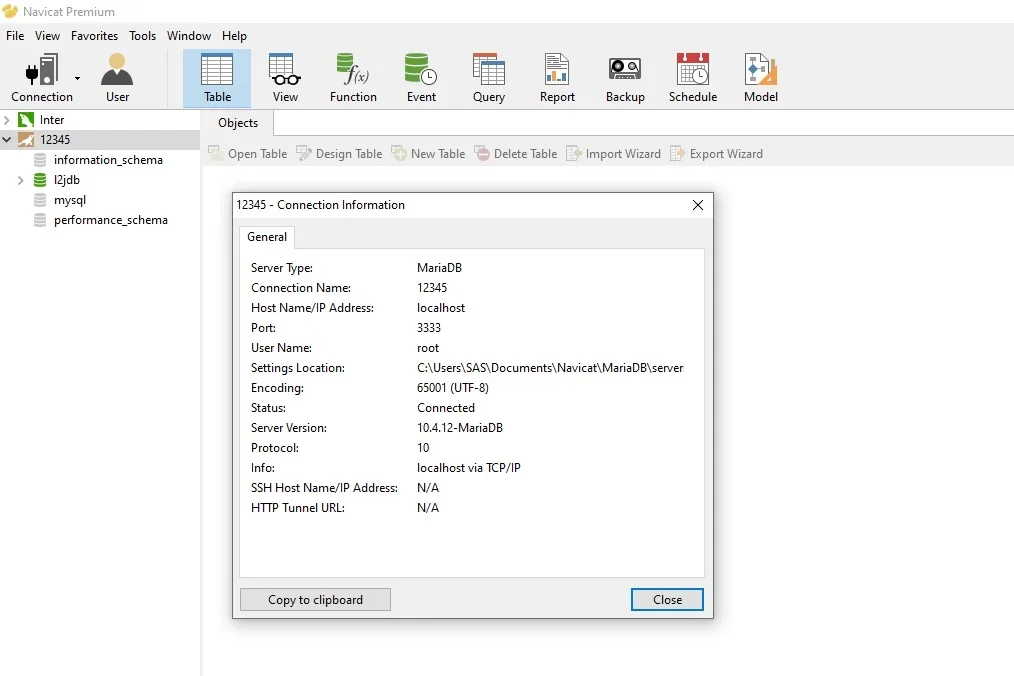Select performance_schema in the tree
This screenshot has height=676, width=1014.
click(111, 220)
